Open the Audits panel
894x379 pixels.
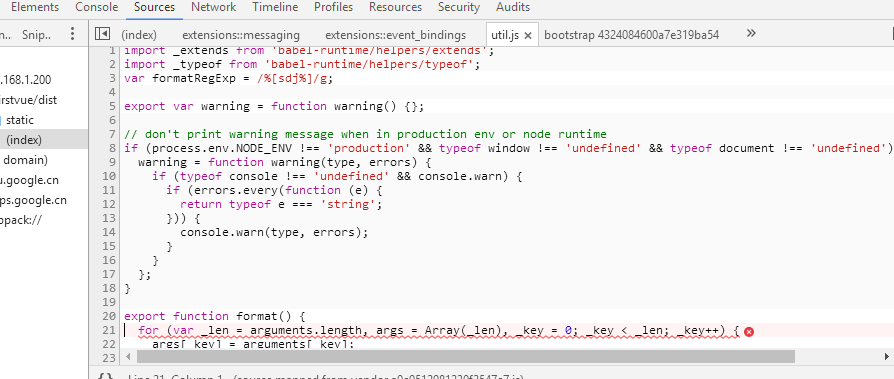point(513,7)
